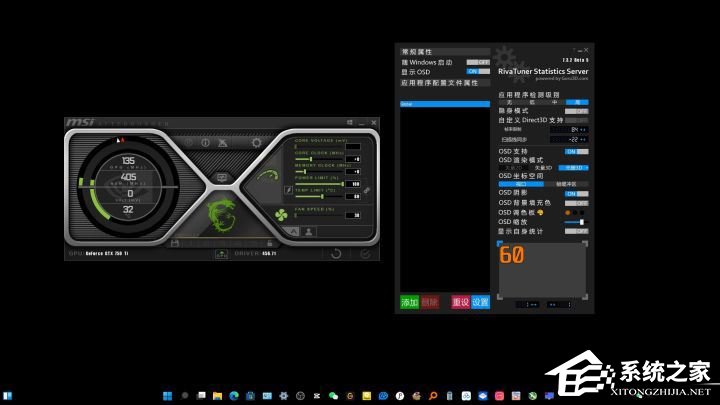Toggle custom Direct3D support switch
Screen dimensions: 720x405
coord(576,120)
